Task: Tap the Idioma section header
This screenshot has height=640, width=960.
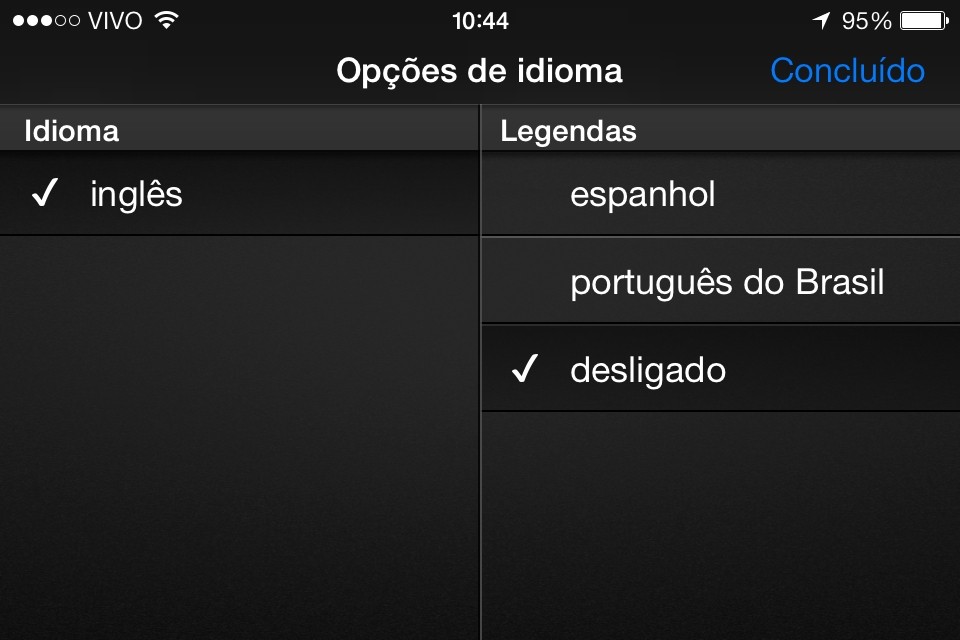Action: point(72,131)
